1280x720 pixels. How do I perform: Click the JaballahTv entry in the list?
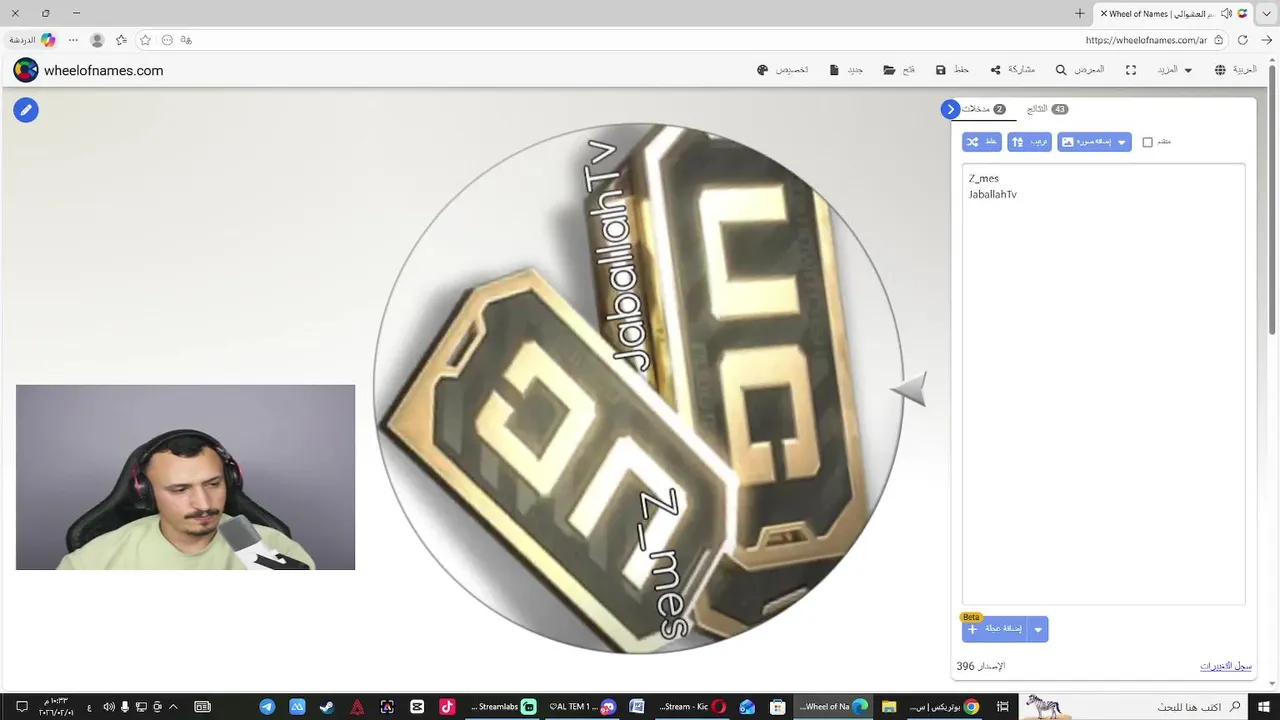coord(993,194)
